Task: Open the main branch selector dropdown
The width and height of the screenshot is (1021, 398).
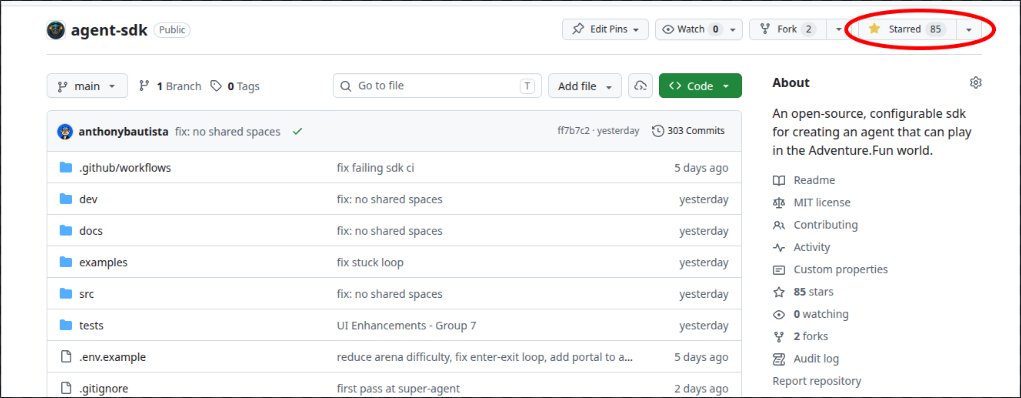Action: (87, 86)
